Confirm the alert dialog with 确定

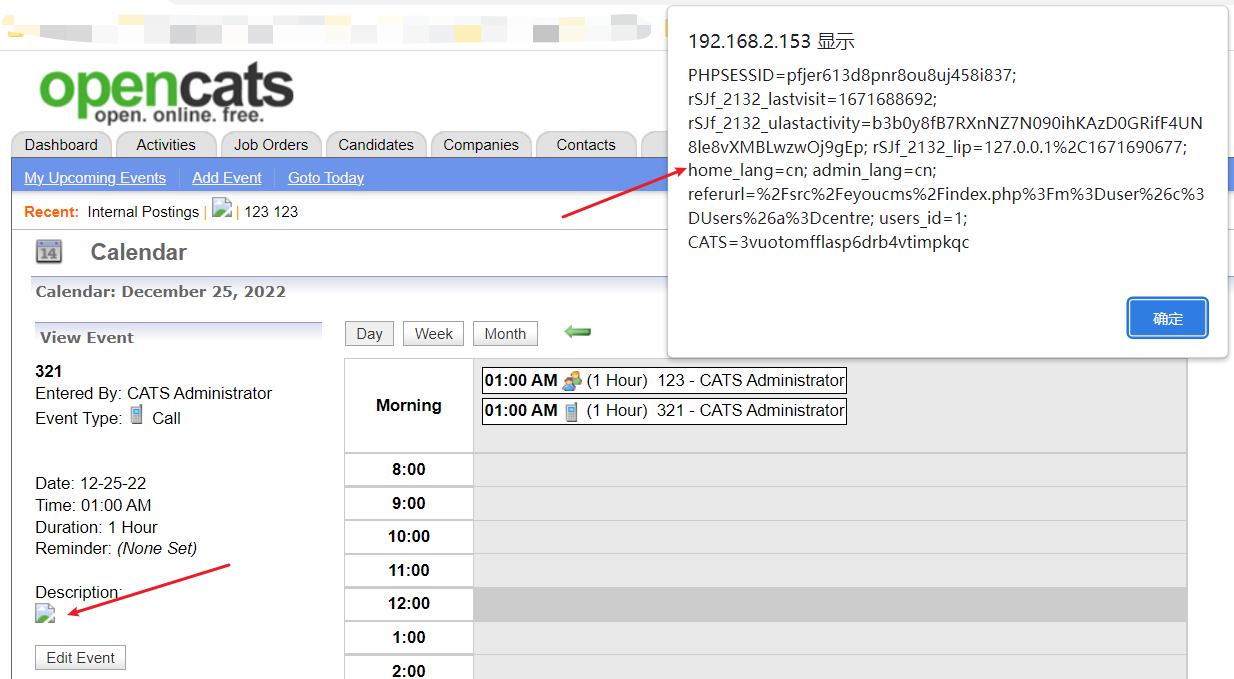[1167, 318]
